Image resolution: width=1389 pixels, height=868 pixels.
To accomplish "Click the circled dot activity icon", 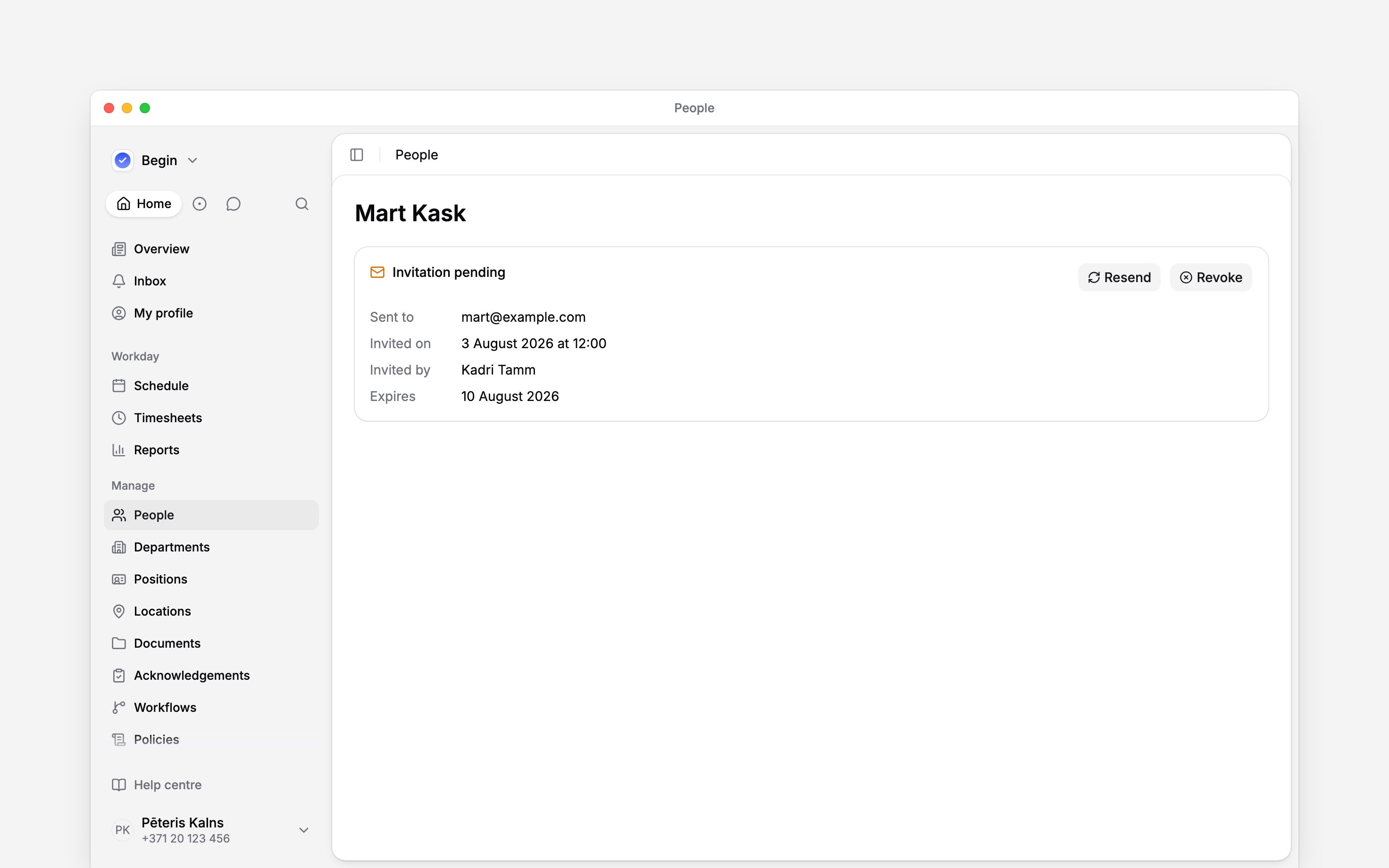I will [x=199, y=204].
